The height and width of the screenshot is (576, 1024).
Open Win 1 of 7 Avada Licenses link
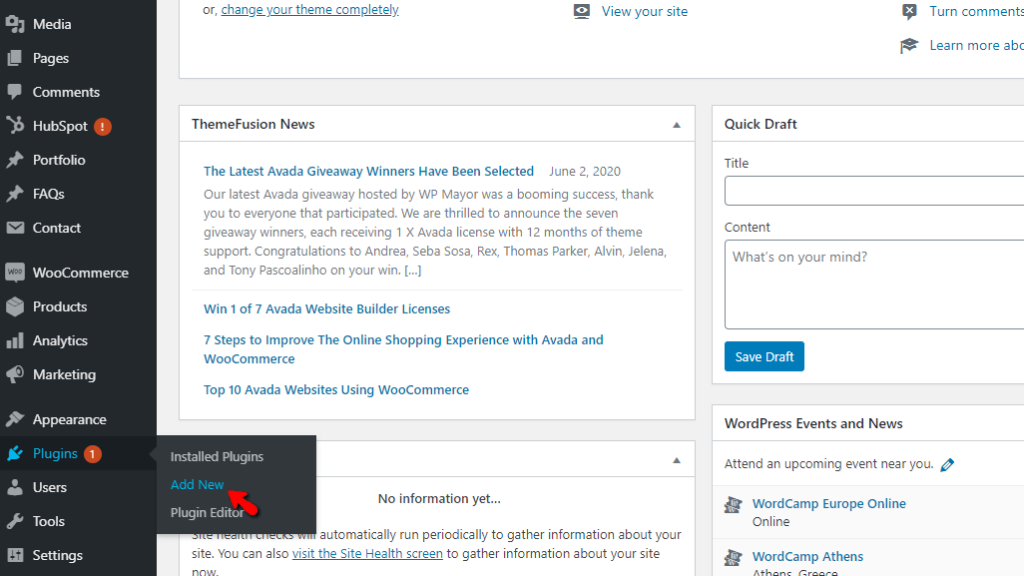click(327, 309)
